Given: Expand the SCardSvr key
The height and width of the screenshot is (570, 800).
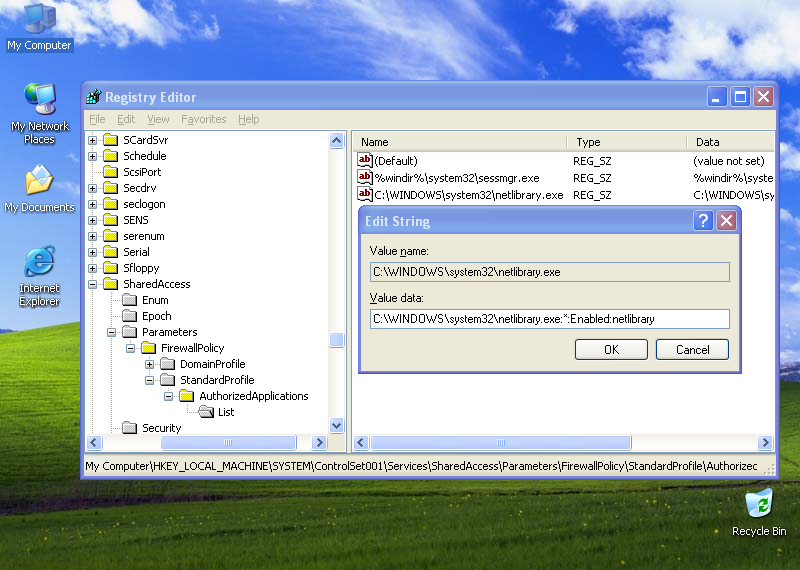Looking at the screenshot, I should tap(92, 140).
